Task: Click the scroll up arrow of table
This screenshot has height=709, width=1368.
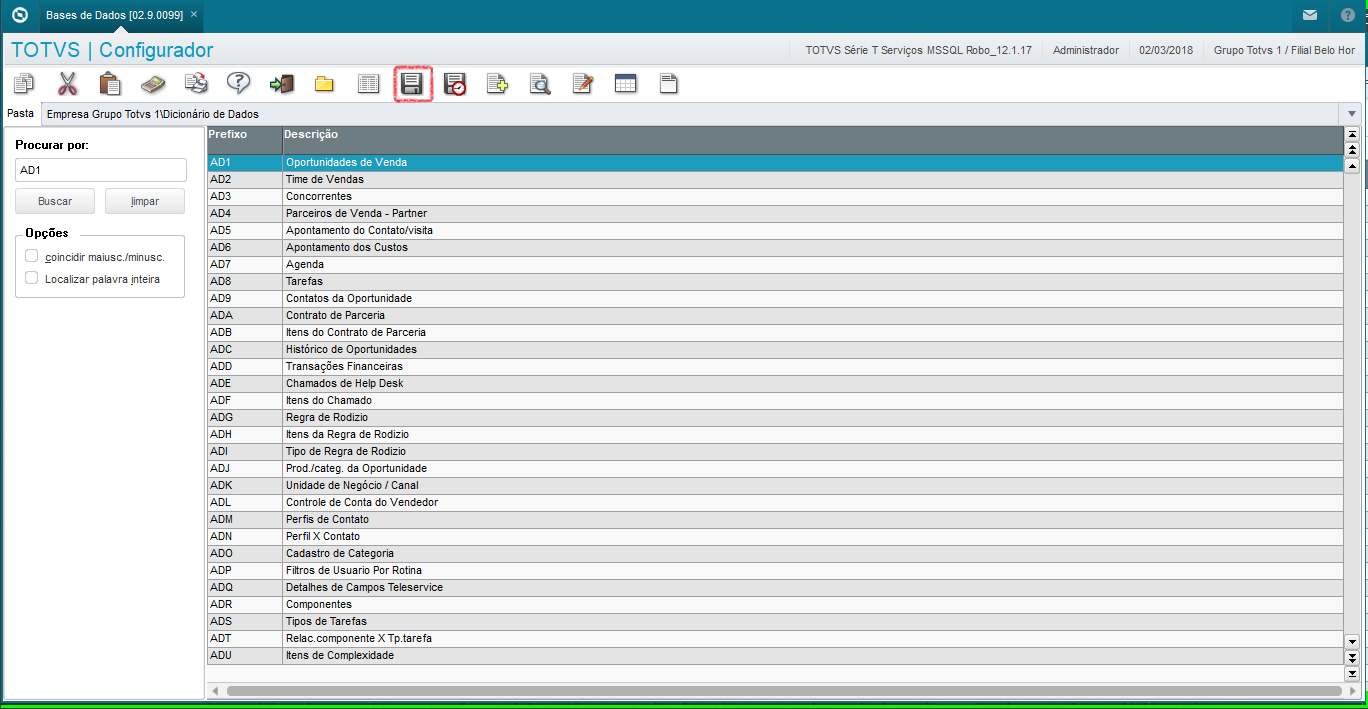Action: 1352,165
